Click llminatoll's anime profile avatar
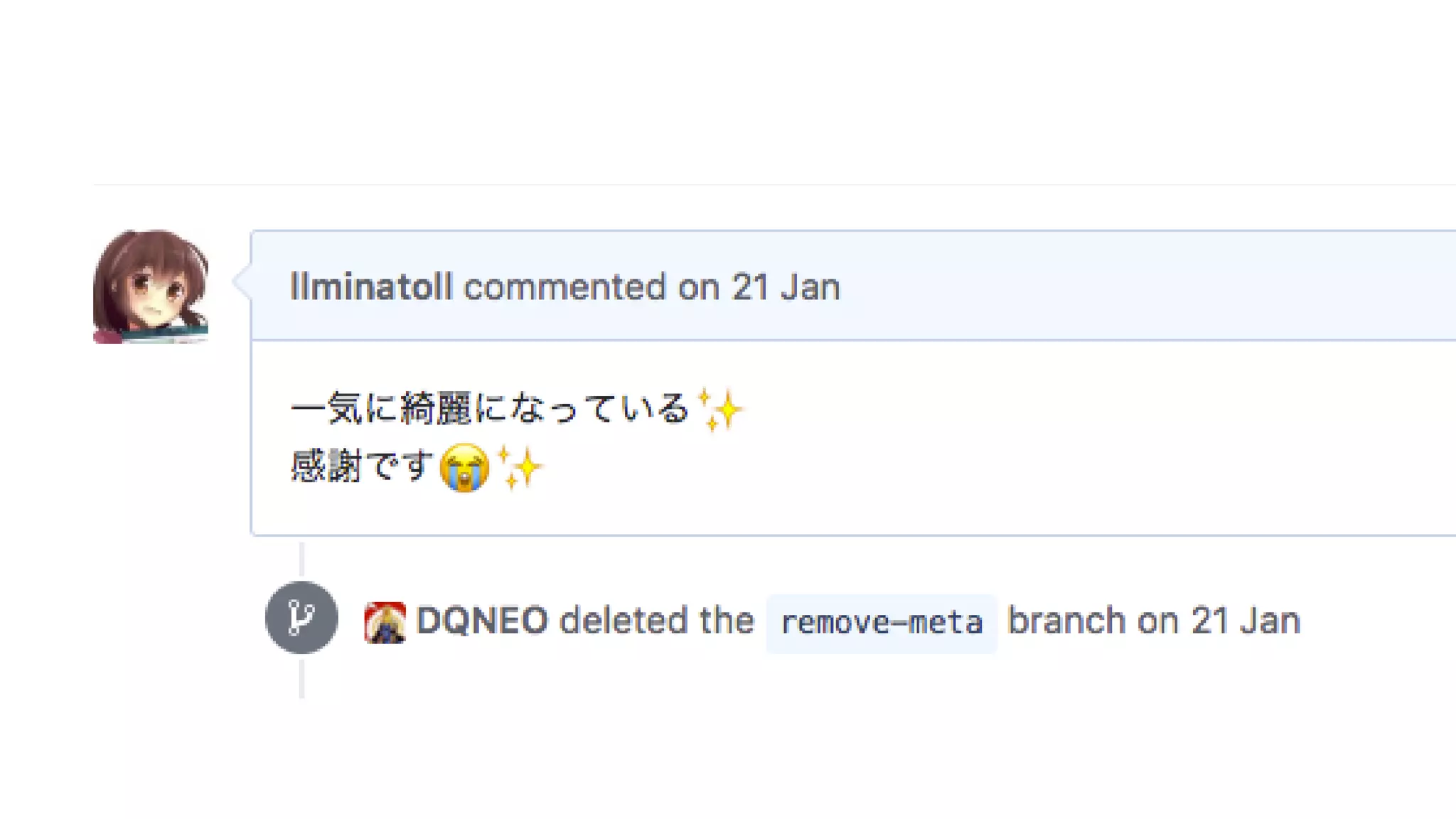Viewport: 1456px width, 819px height. pyautogui.click(x=151, y=287)
